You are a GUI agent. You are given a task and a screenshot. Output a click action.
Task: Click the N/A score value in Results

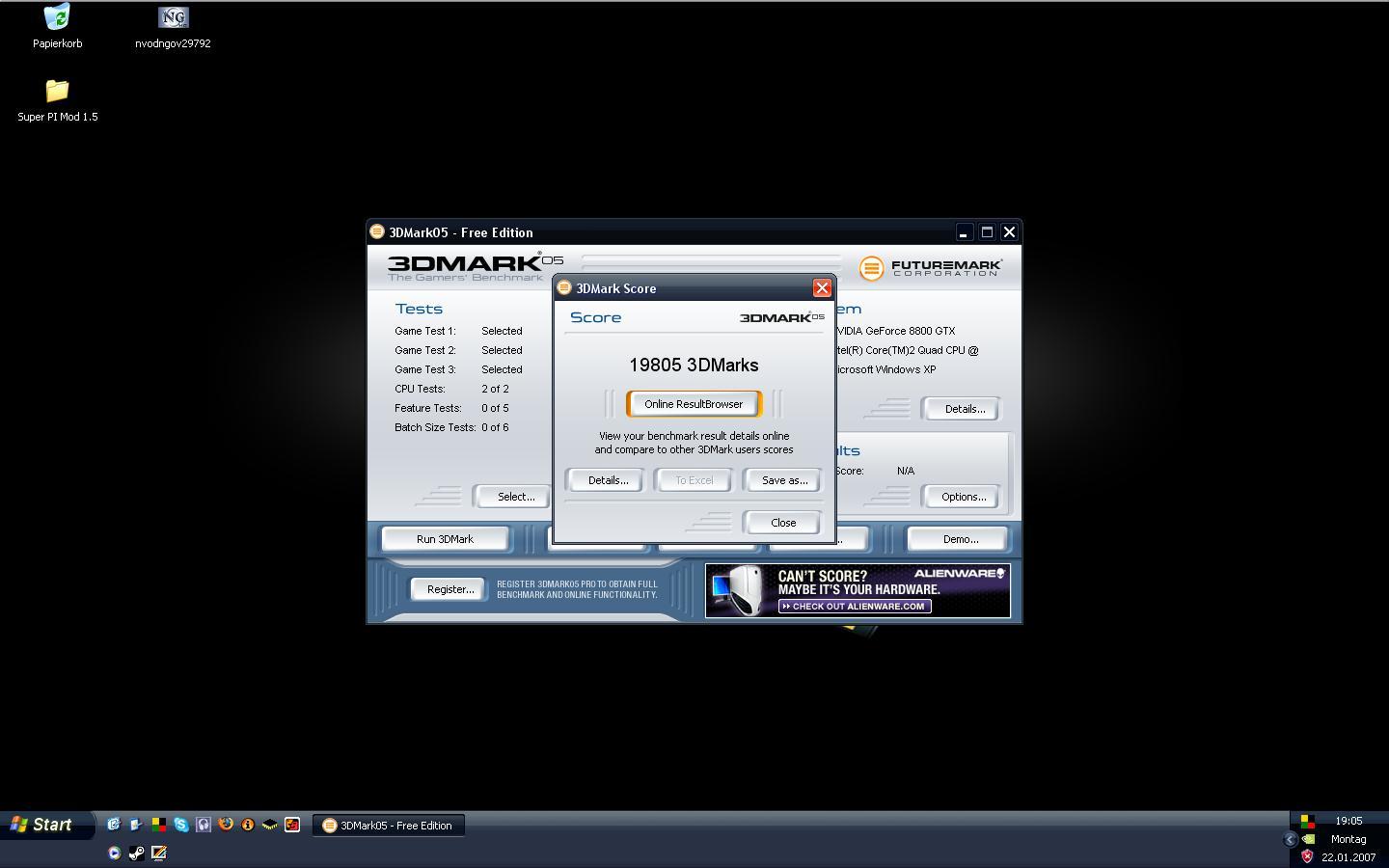tap(905, 471)
